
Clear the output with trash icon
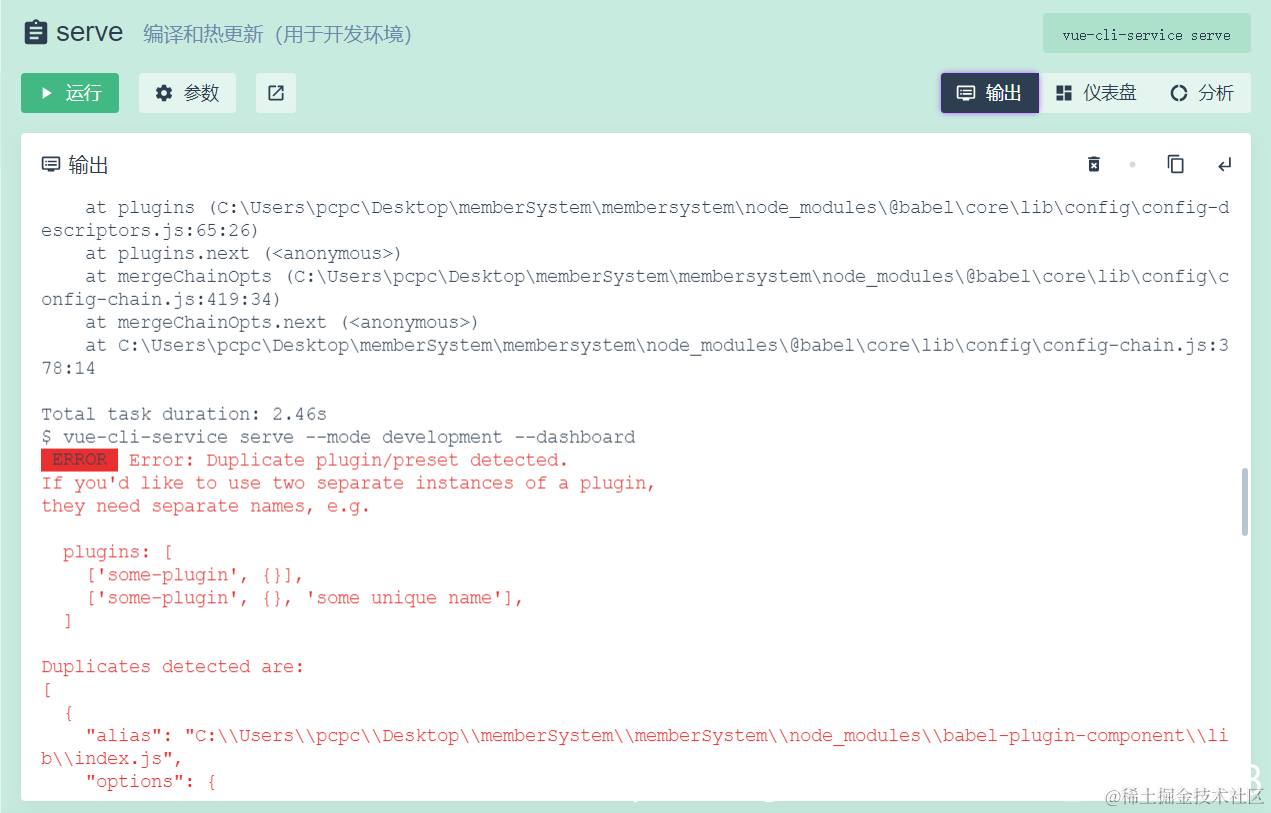point(1094,164)
